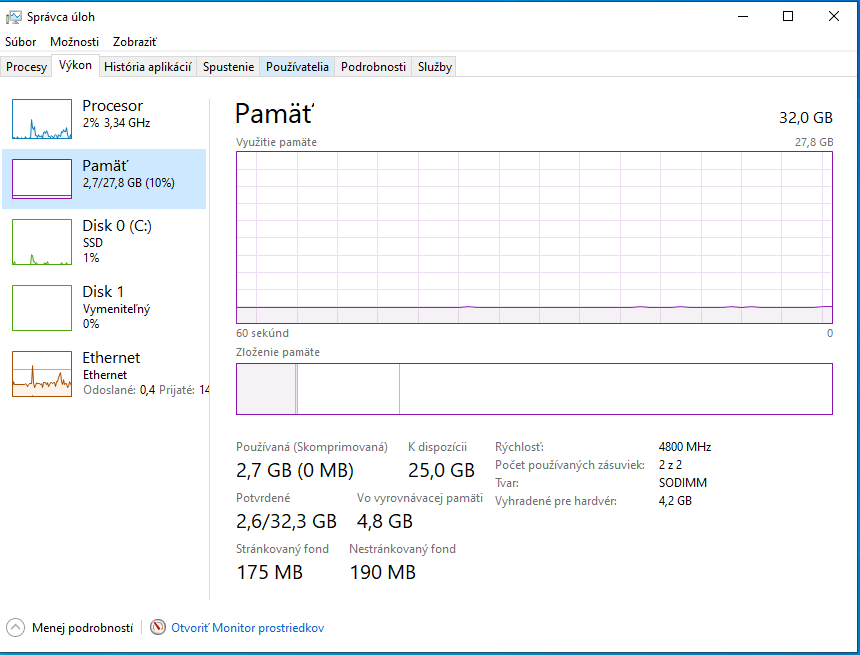Go to the Spustenie tab
860x655 pixels.
point(228,67)
